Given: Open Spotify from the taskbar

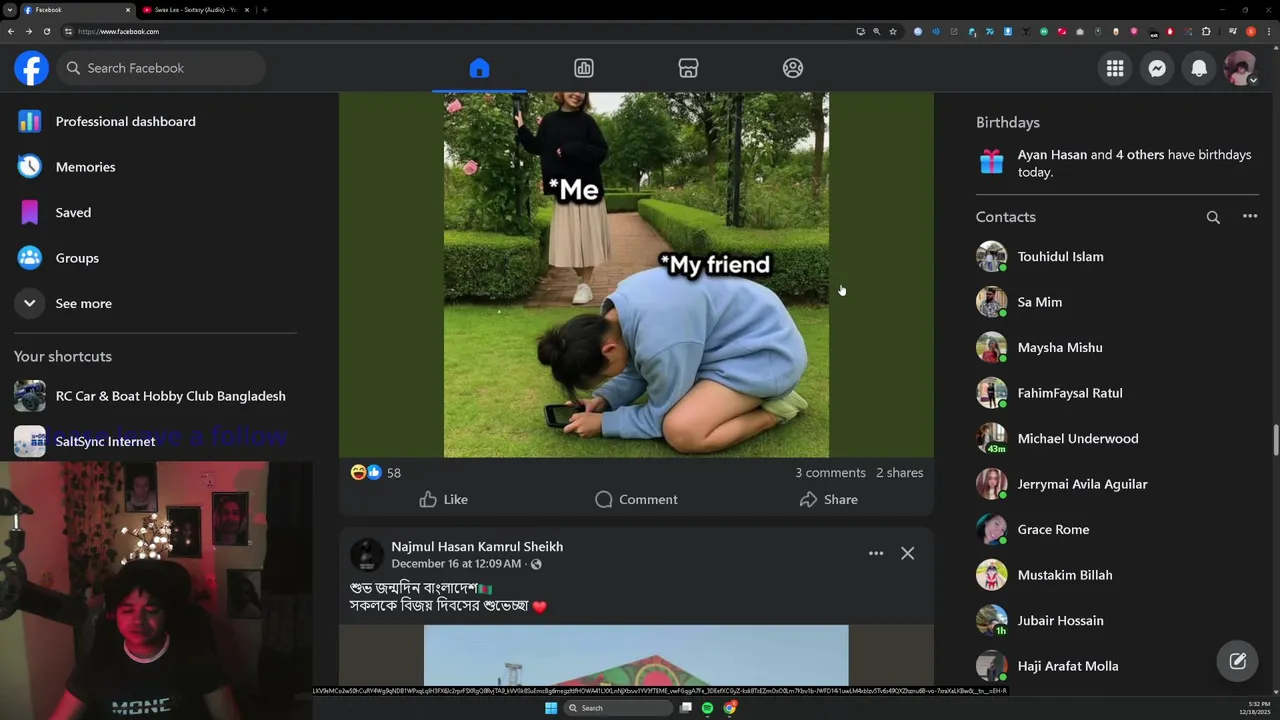Looking at the screenshot, I should point(707,708).
